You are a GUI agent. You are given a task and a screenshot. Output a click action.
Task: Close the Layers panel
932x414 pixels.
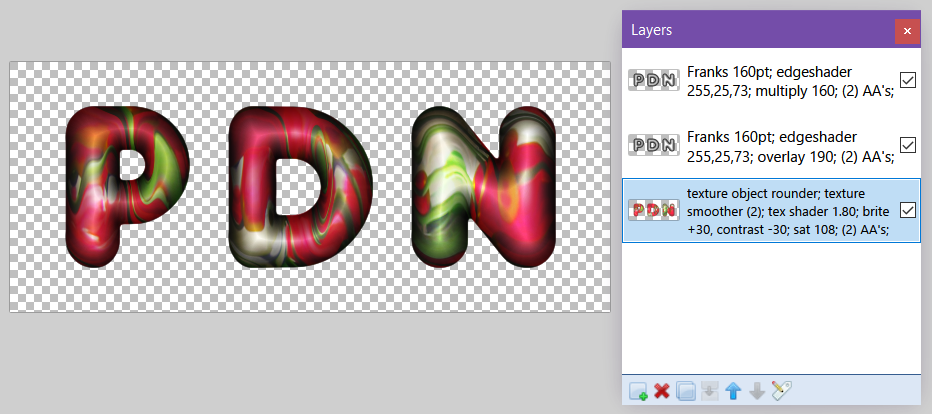907,31
